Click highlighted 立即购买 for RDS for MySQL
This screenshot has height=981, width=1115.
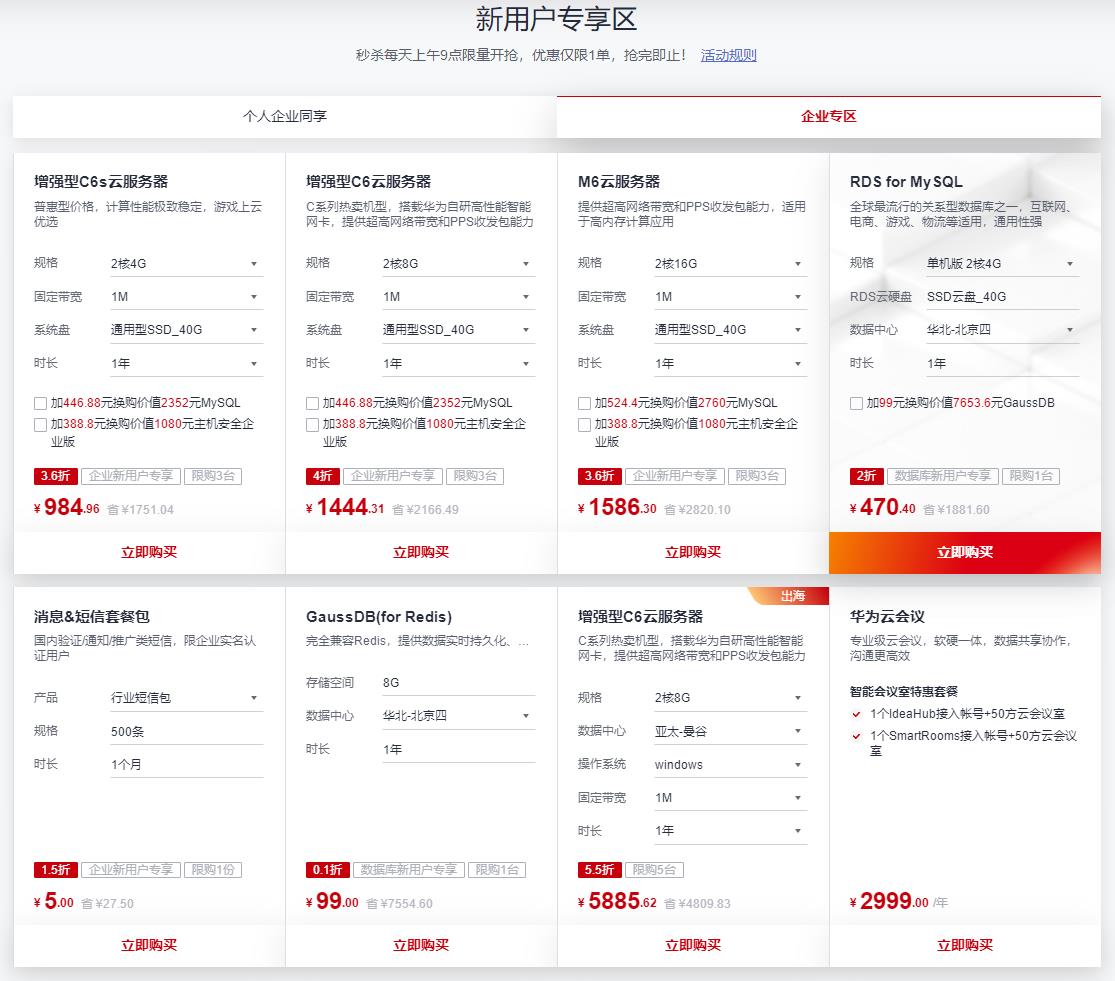click(965, 552)
